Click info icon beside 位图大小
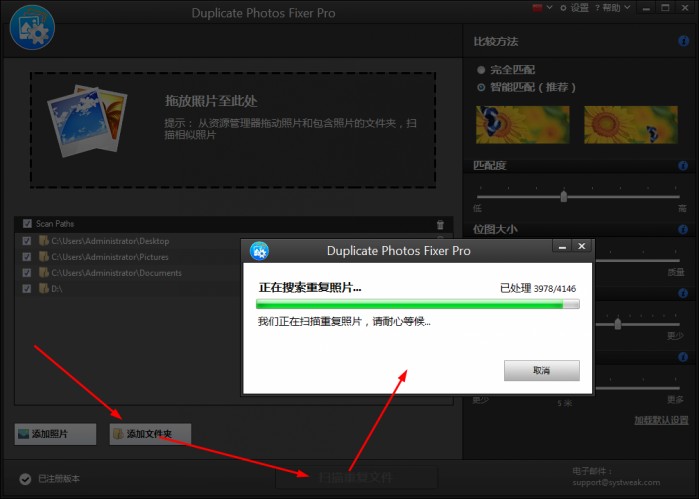The height and width of the screenshot is (499, 699). (683, 229)
